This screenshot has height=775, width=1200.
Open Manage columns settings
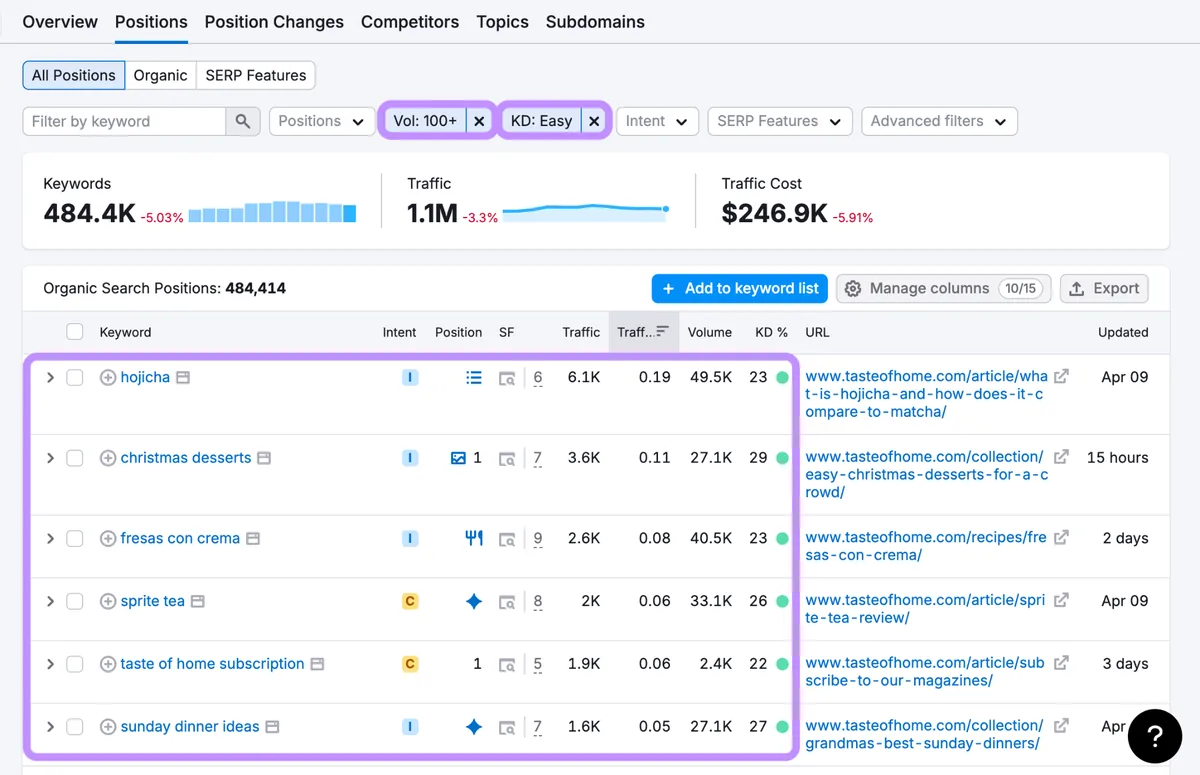click(942, 288)
